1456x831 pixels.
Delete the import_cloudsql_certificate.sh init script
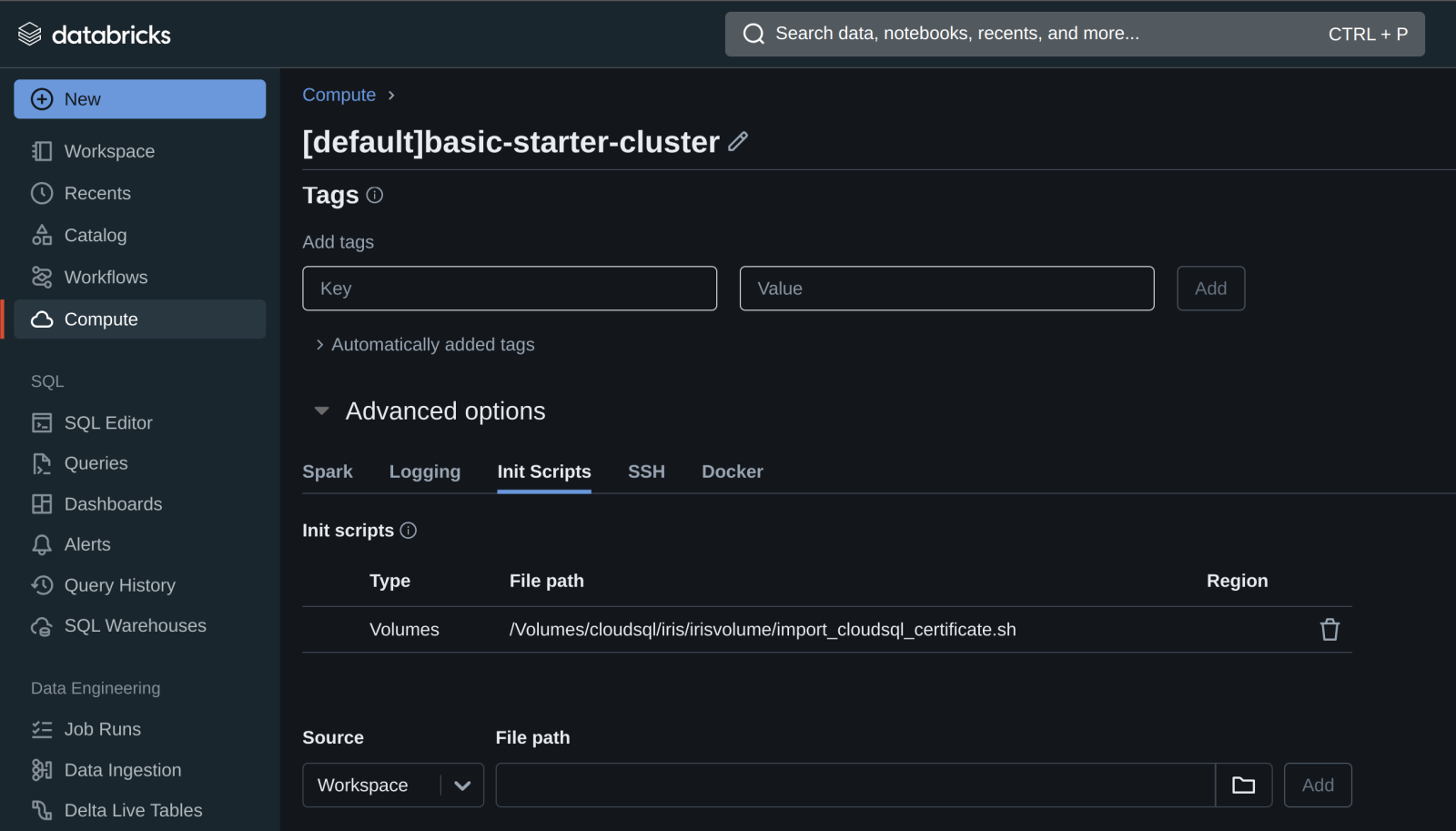tap(1330, 630)
